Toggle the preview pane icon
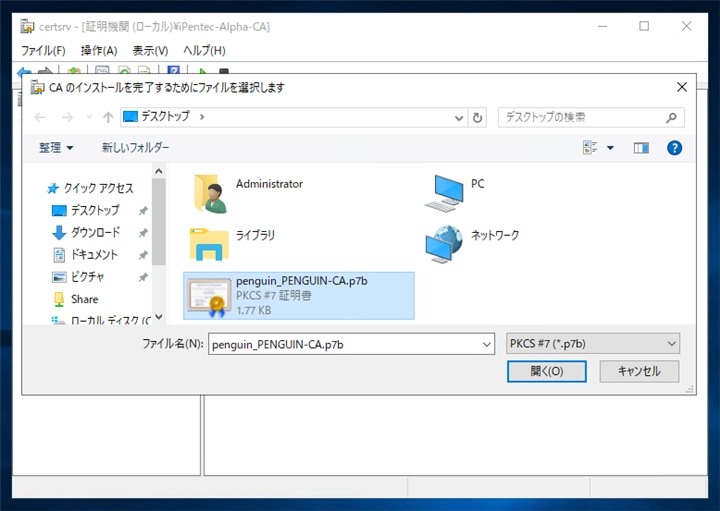The image size is (720, 511). [x=641, y=147]
